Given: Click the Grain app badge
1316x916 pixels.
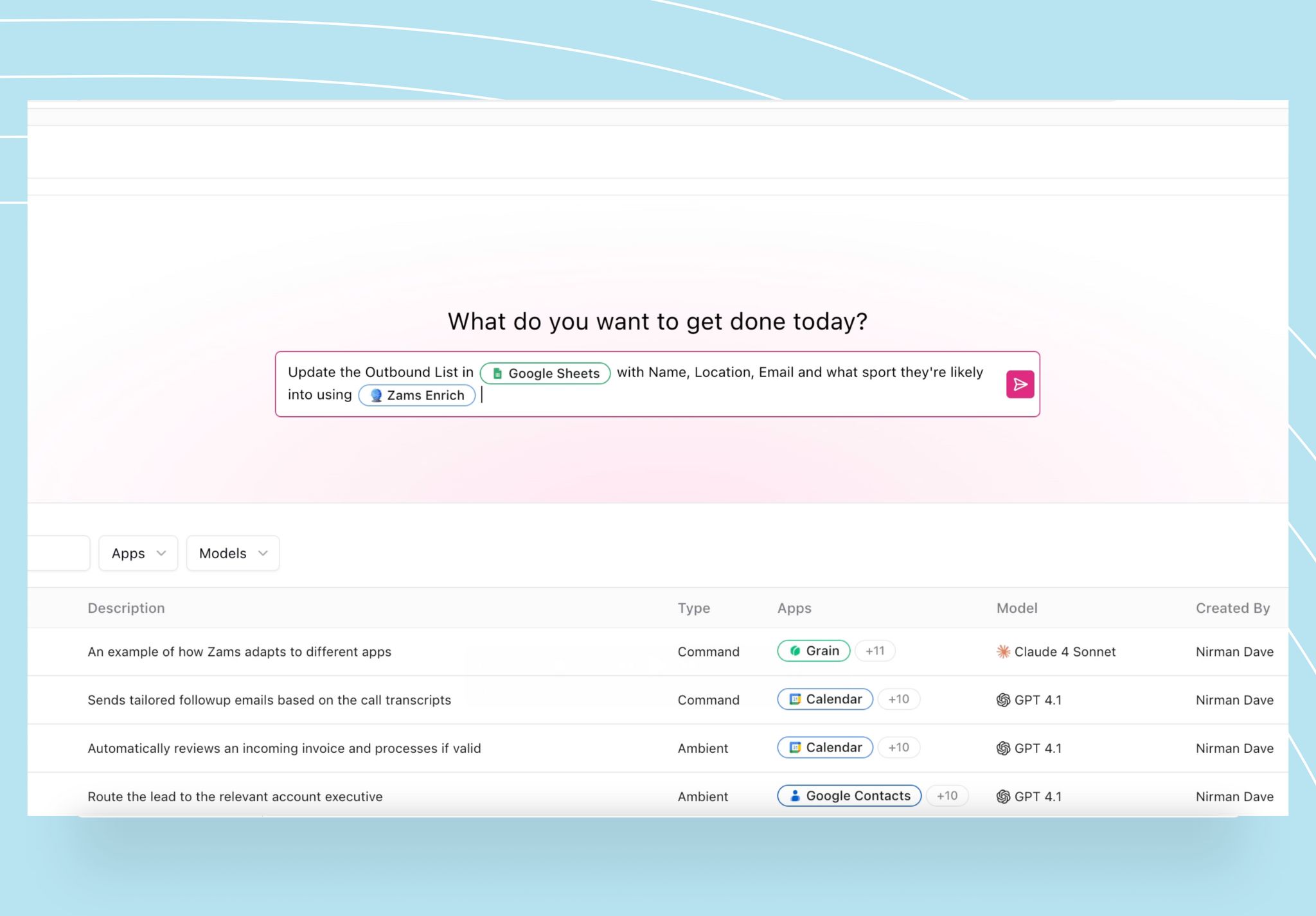Looking at the screenshot, I should pos(814,651).
